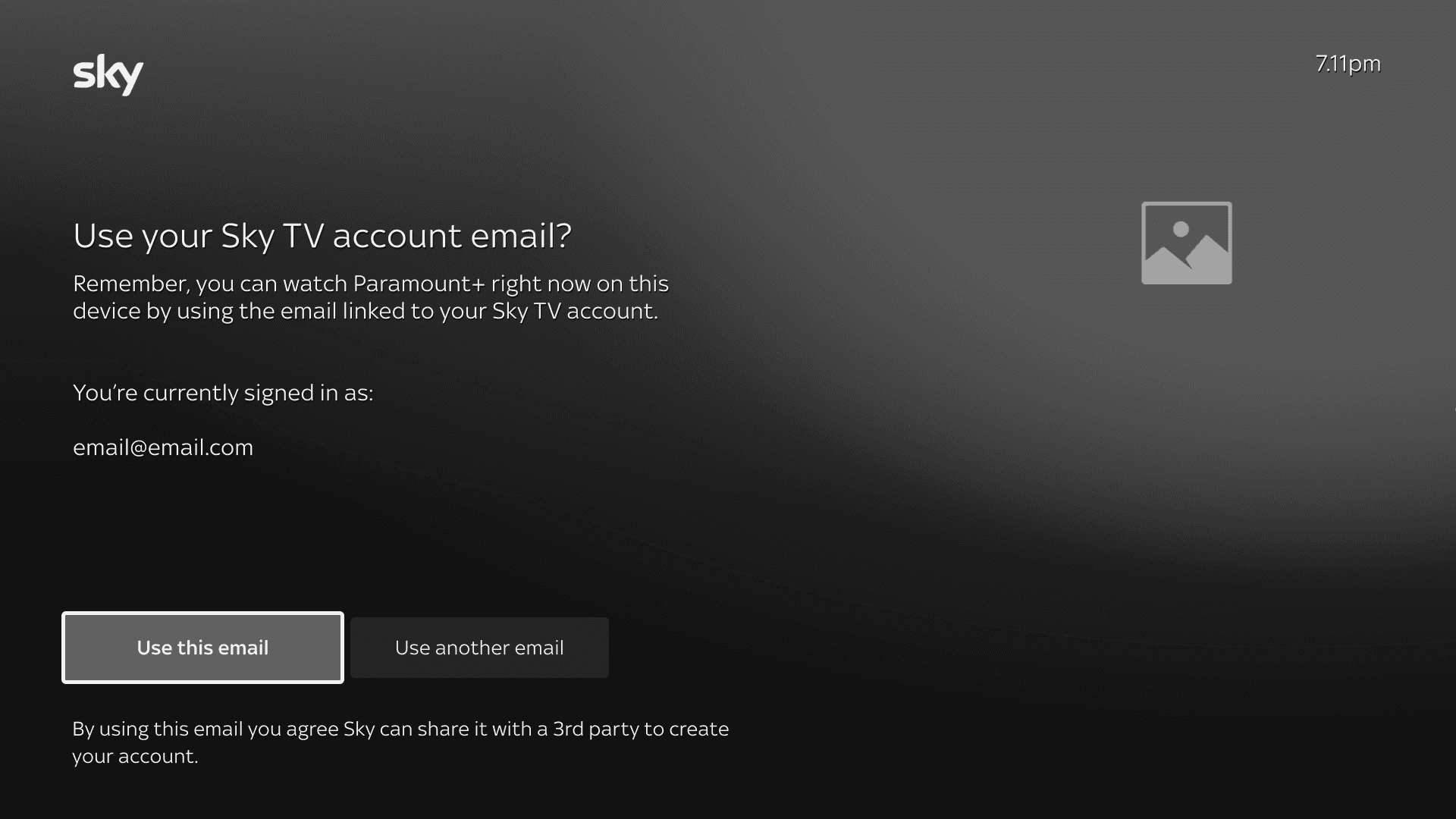This screenshot has width=1456, height=819.
Task: Click the 'Use your Sky TV account email?' heading
Action: coord(322,236)
